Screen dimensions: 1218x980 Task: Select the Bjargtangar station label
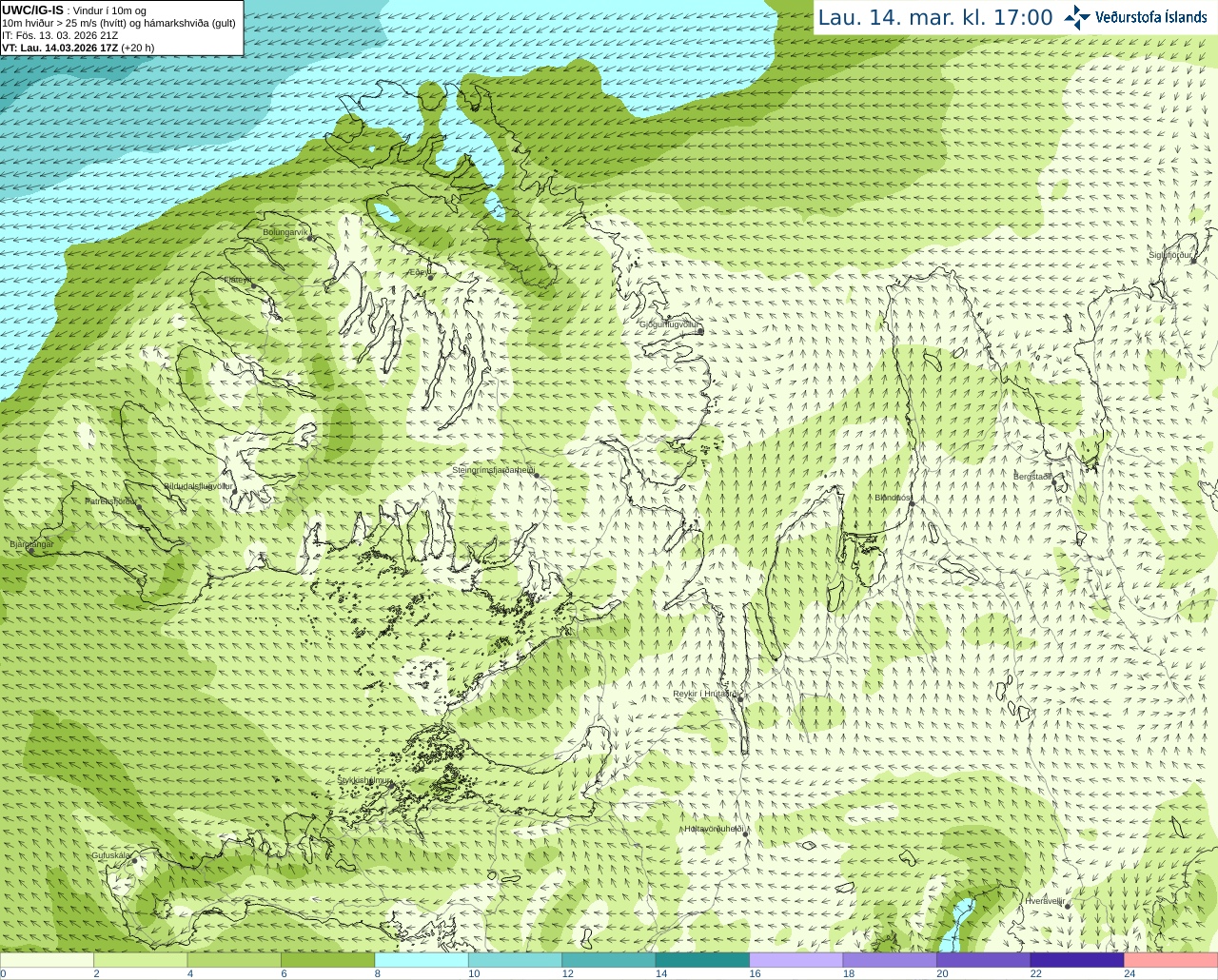pyautogui.click(x=31, y=544)
